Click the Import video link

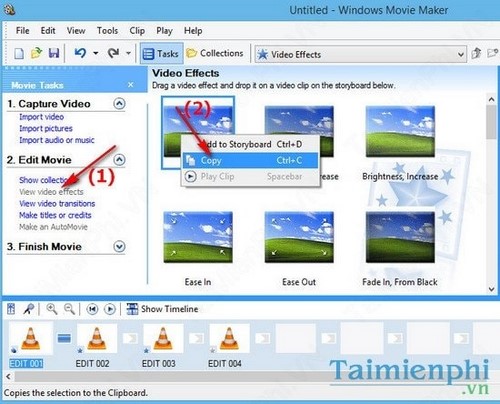tap(41, 117)
